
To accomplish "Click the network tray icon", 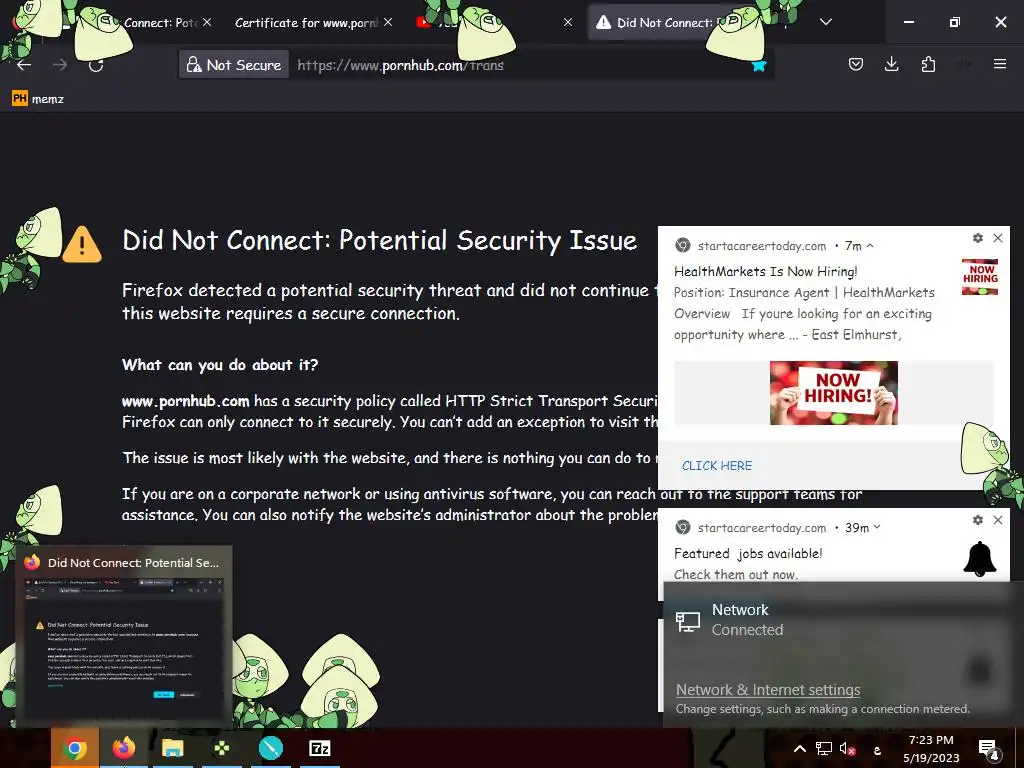I will tap(824, 748).
